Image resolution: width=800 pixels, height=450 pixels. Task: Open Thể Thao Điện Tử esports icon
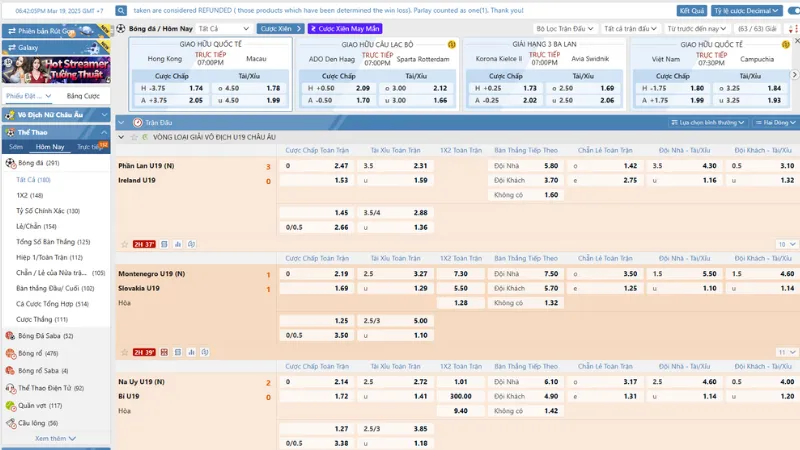(x=10, y=388)
